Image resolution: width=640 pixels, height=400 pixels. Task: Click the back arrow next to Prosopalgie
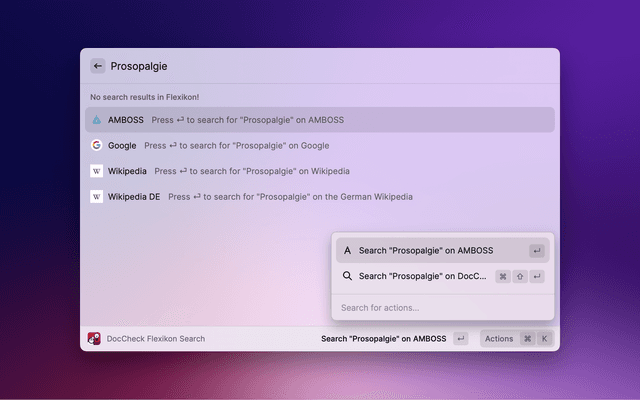[x=98, y=66]
